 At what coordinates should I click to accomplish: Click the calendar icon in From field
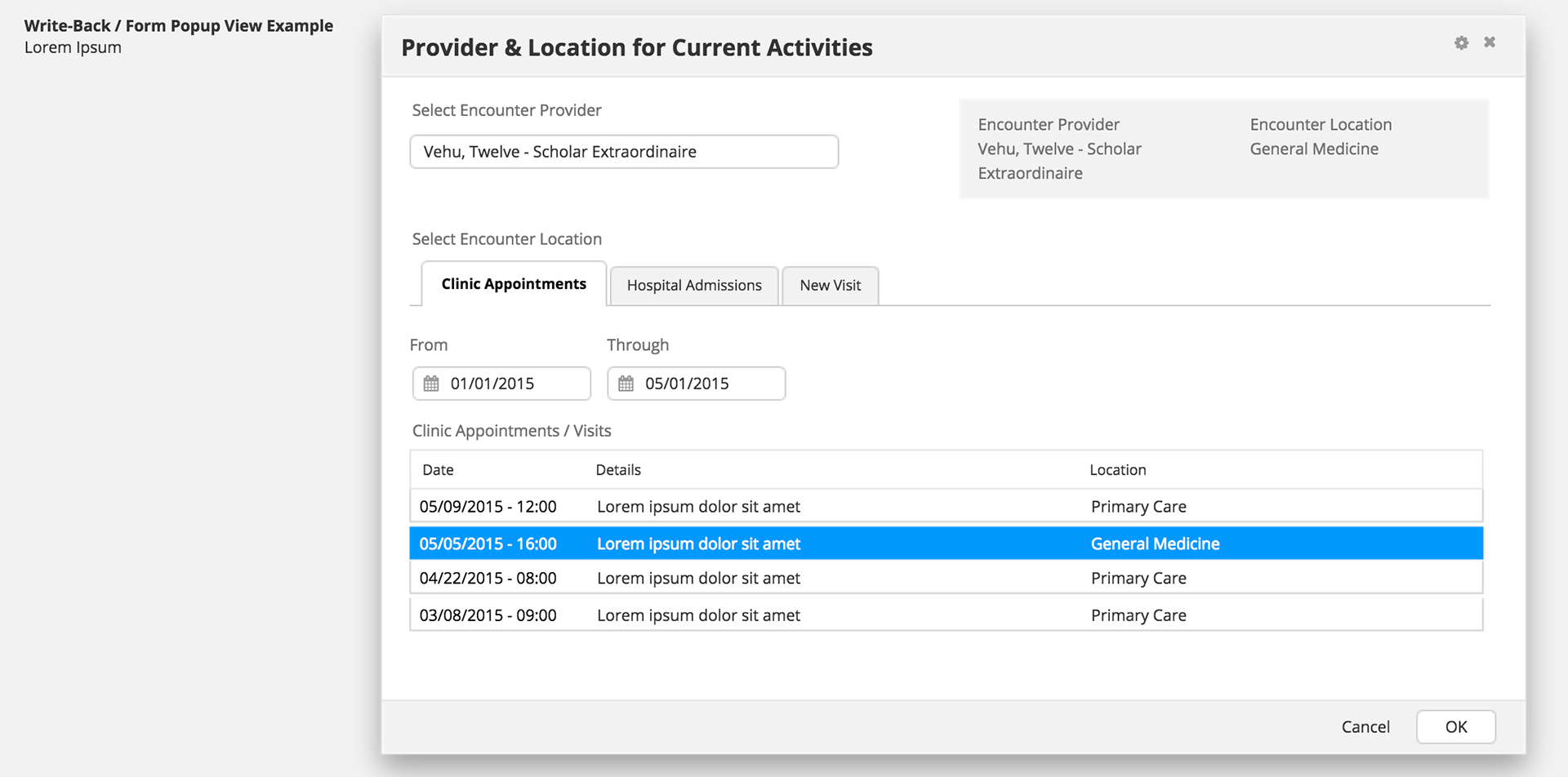point(431,384)
